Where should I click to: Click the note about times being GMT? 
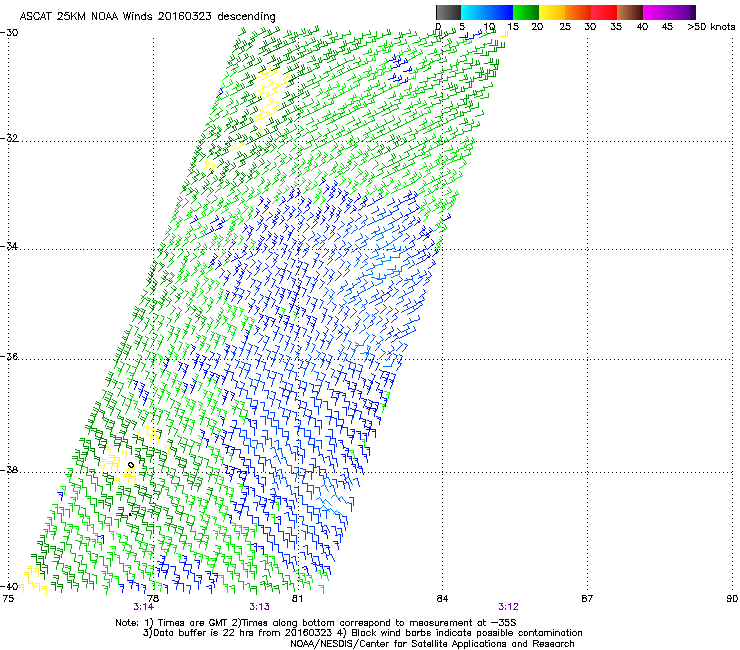315,623
